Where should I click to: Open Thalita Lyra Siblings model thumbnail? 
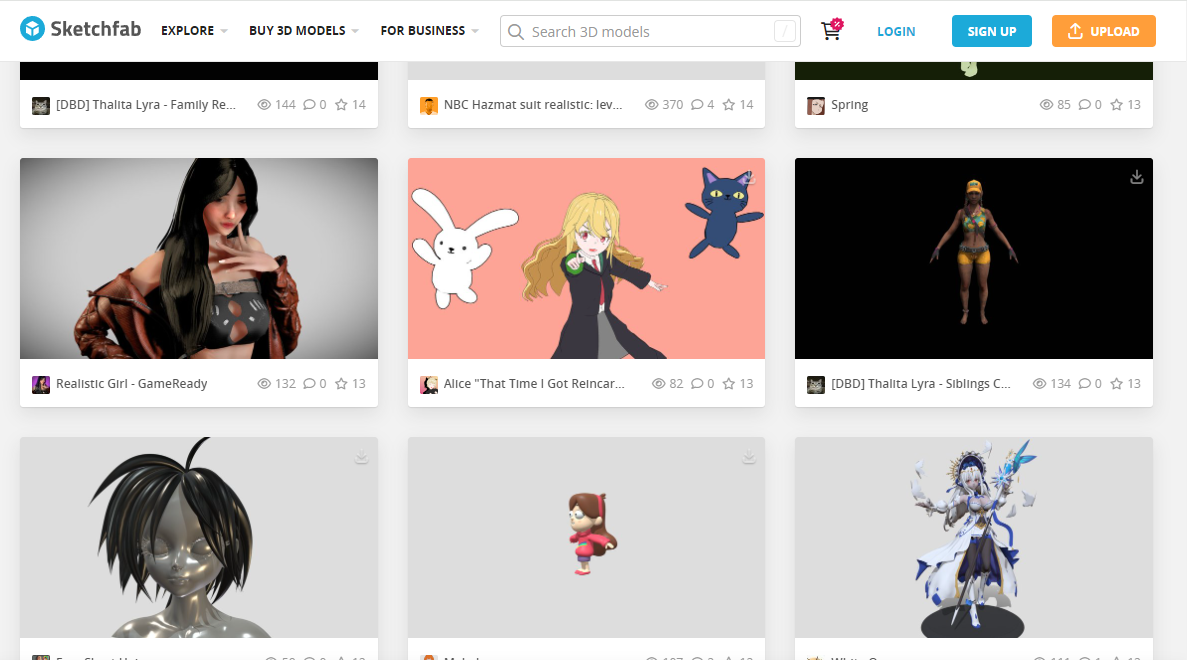[x=974, y=258]
